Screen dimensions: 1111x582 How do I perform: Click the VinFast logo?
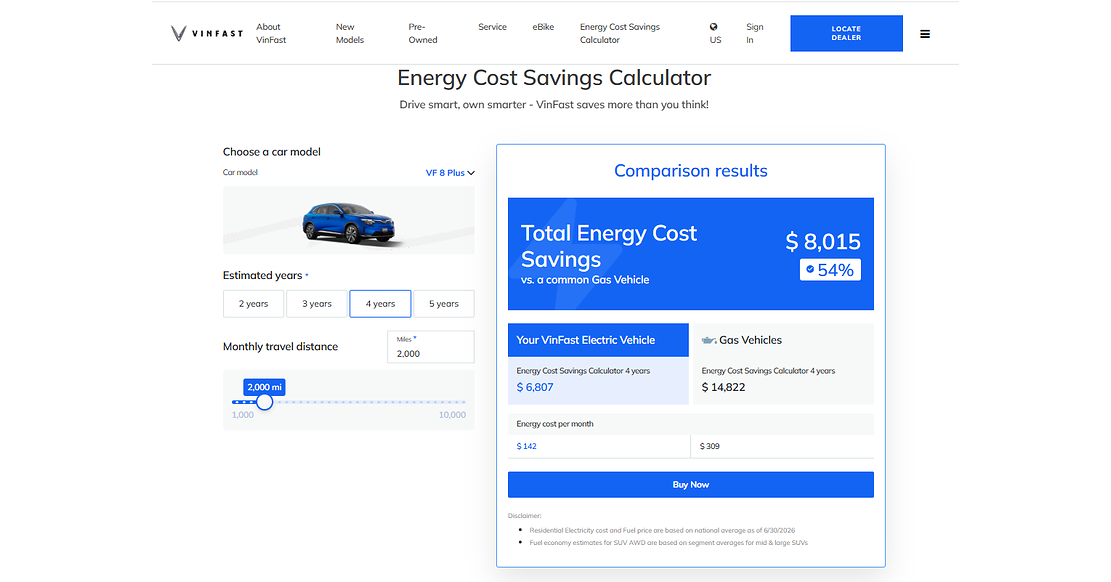[x=206, y=33]
